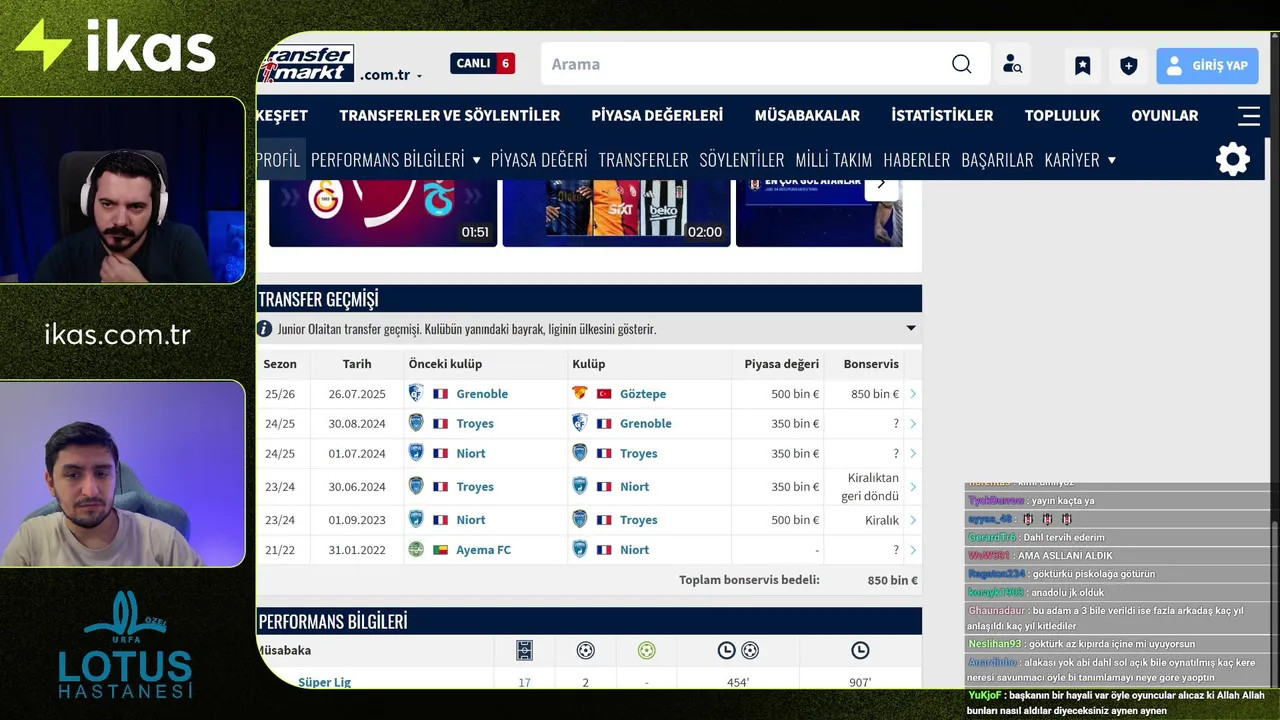Click the search magnifier icon
1280x720 pixels.
pos(961,64)
